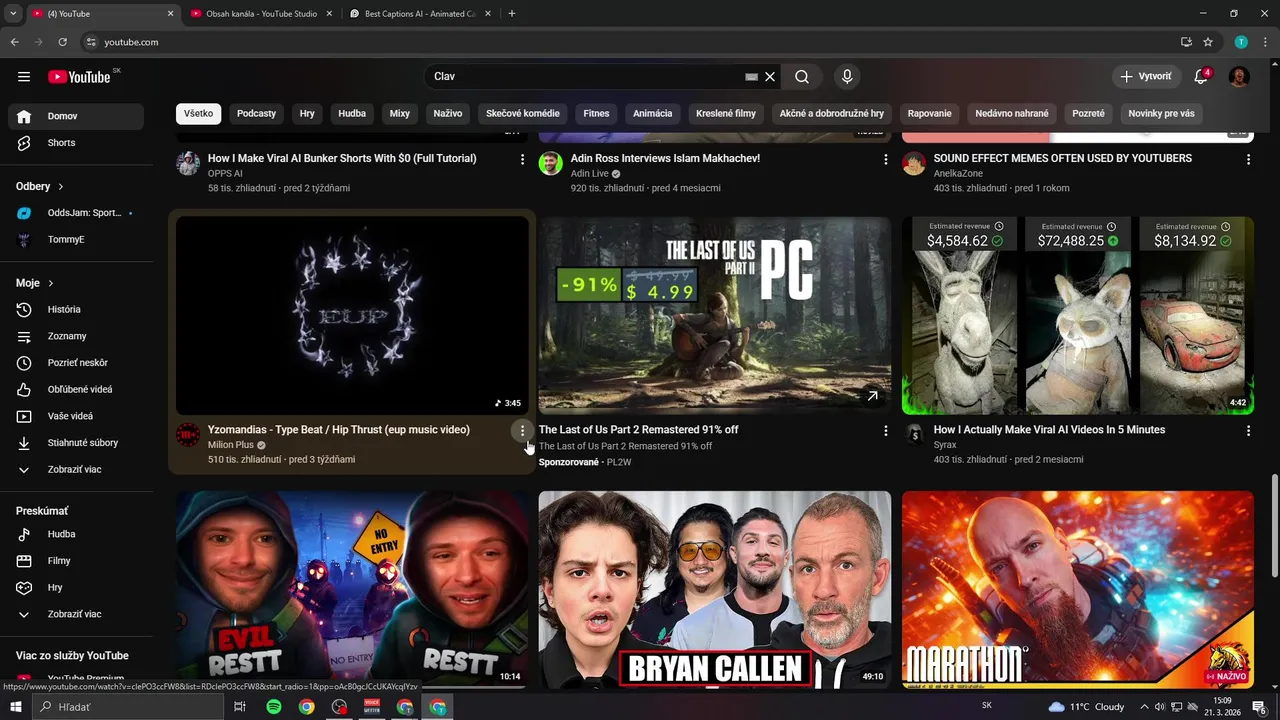The height and width of the screenshot is (720, 1280).
Task: Select the Skečové komédie filter chip
Action: tap(523, 114)
